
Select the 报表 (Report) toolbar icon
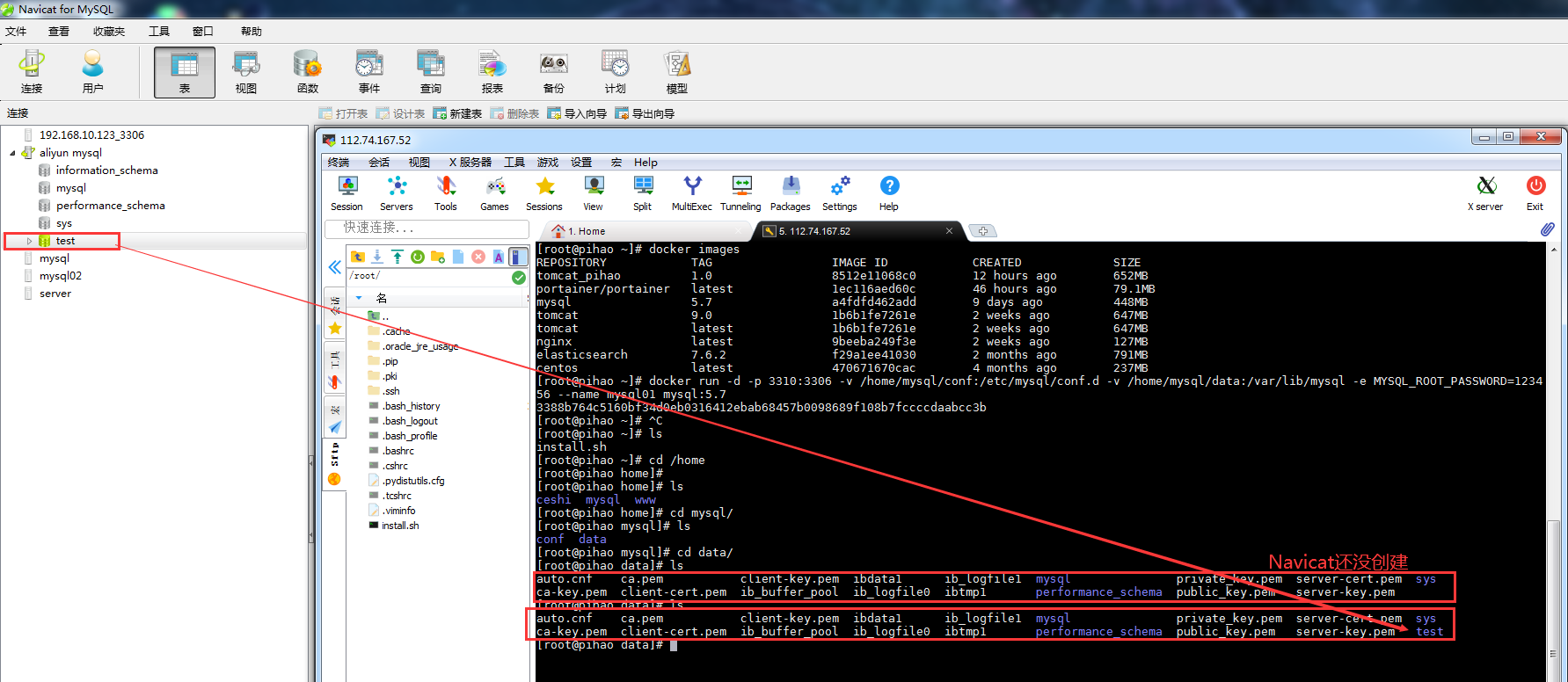click(492, 72)
